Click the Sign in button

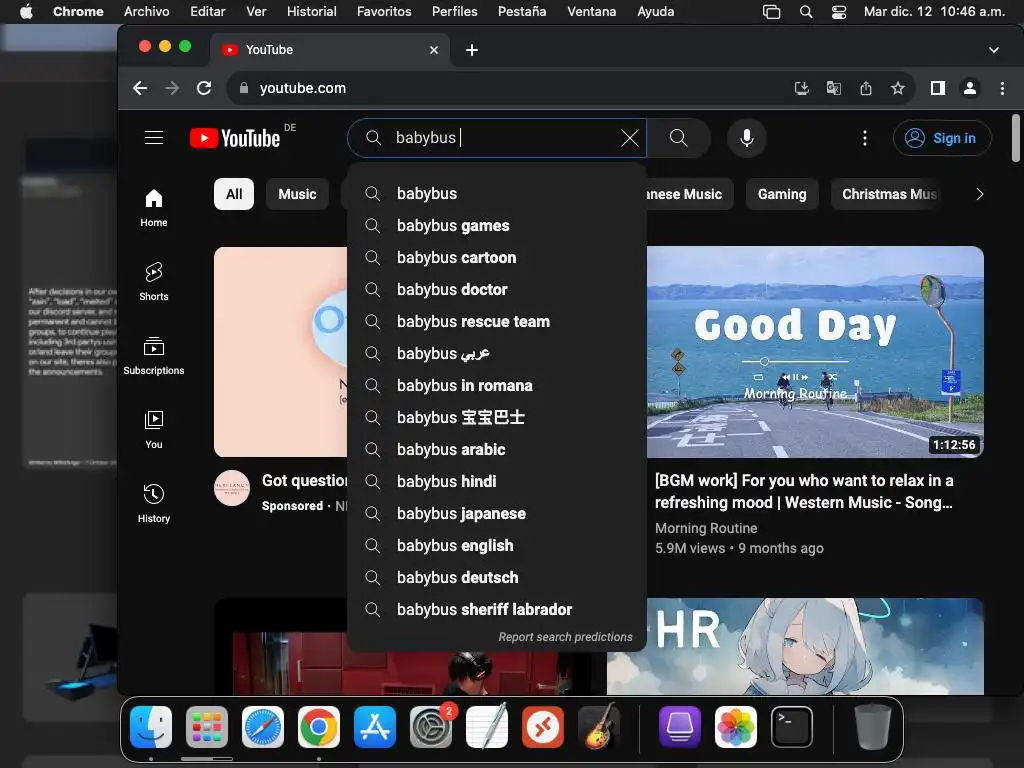[x=942, y=138]
